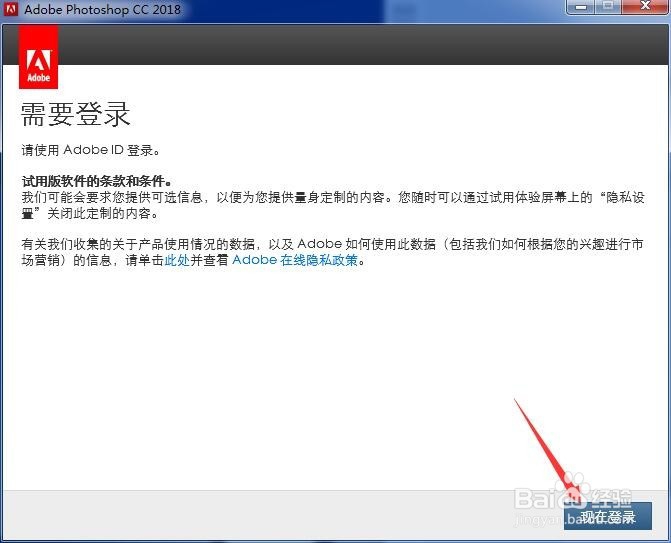
Task: Open the 此处 link
Action: tap(177, 260)
